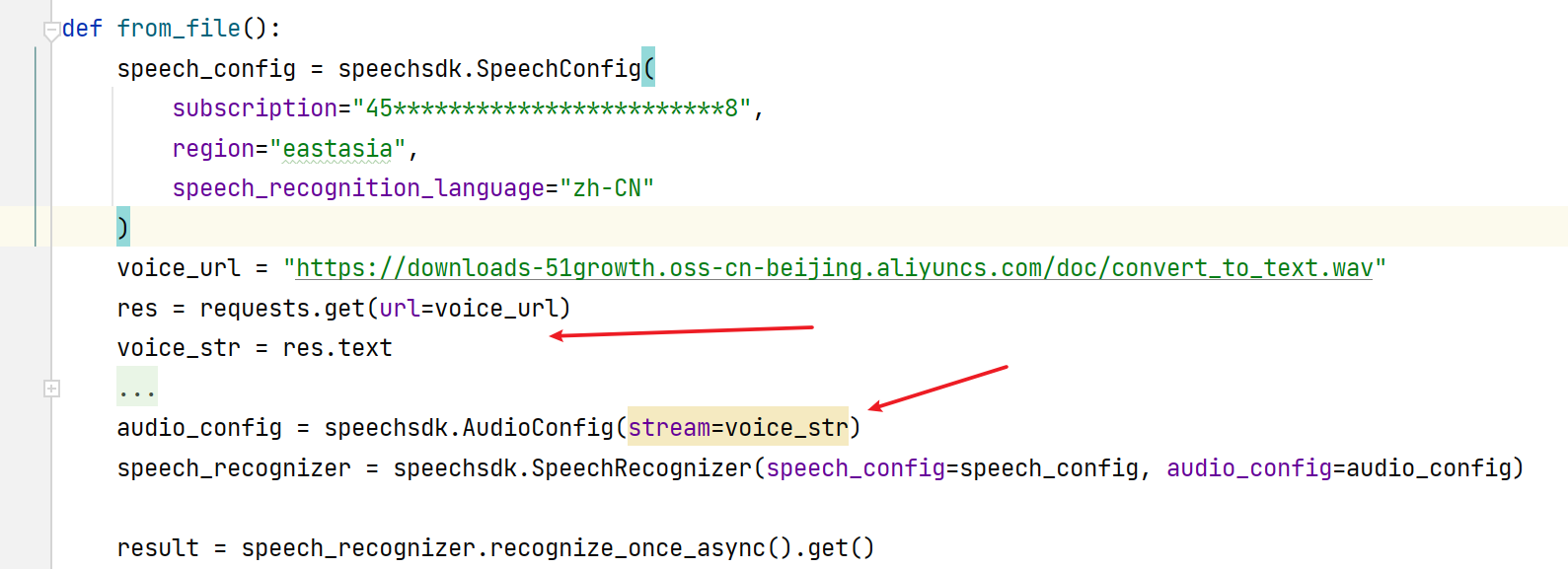Click the function name from_file
Viewport: 1568px width, 569px height.
179,29
